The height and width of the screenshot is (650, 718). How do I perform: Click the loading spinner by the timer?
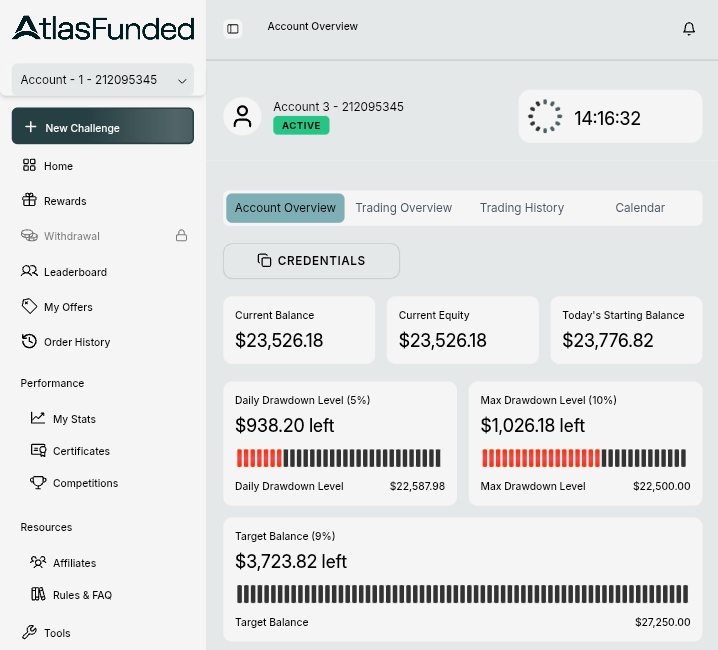coord(545,116)
